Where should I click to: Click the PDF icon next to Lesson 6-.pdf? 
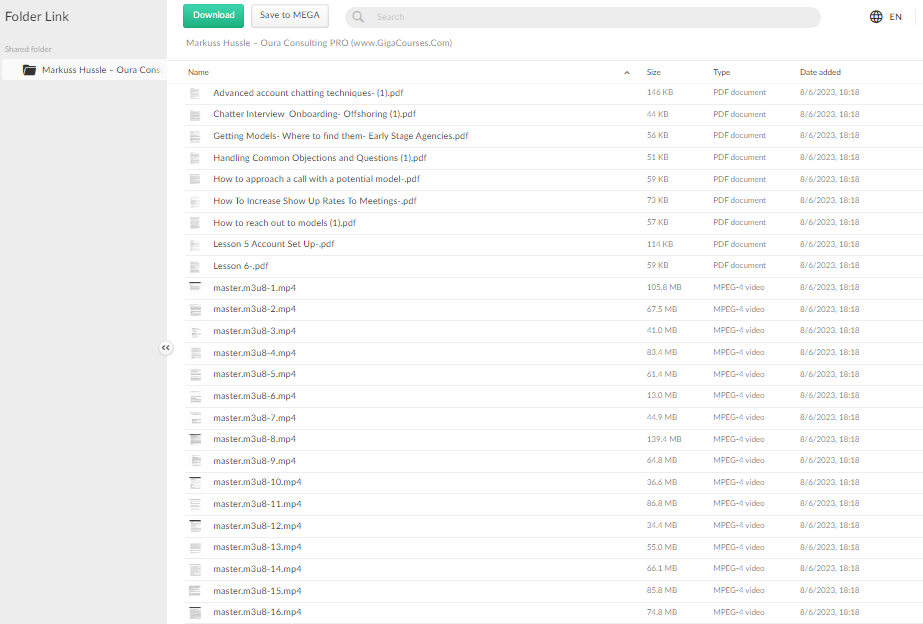[196, 266]
